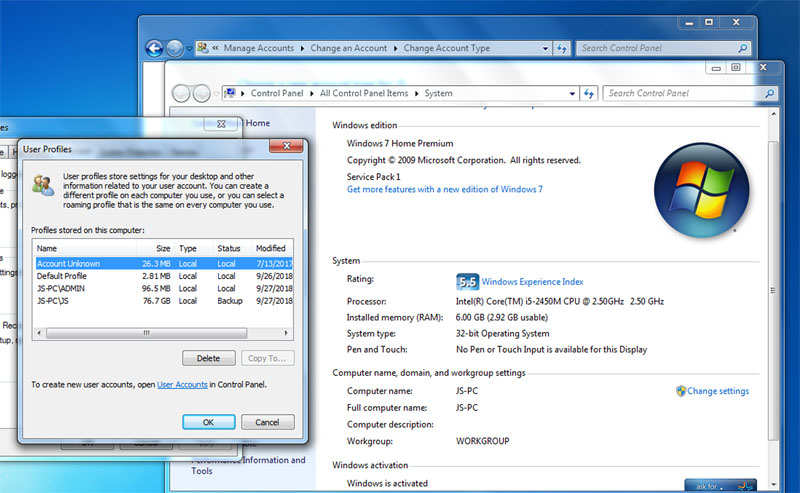Expand arrow after Control Panel breadcrumb
Viewport: 800px width, 493px height.
click(311, 93)
